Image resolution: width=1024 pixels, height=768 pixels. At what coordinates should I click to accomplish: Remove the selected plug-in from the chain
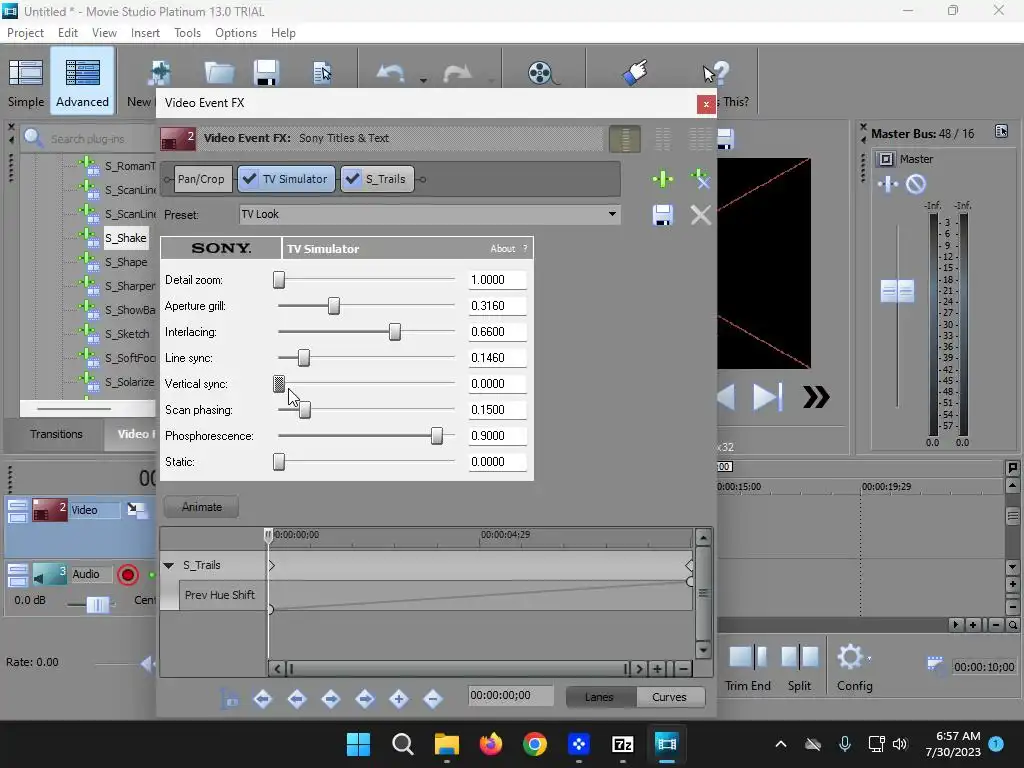tap(700, 179)
